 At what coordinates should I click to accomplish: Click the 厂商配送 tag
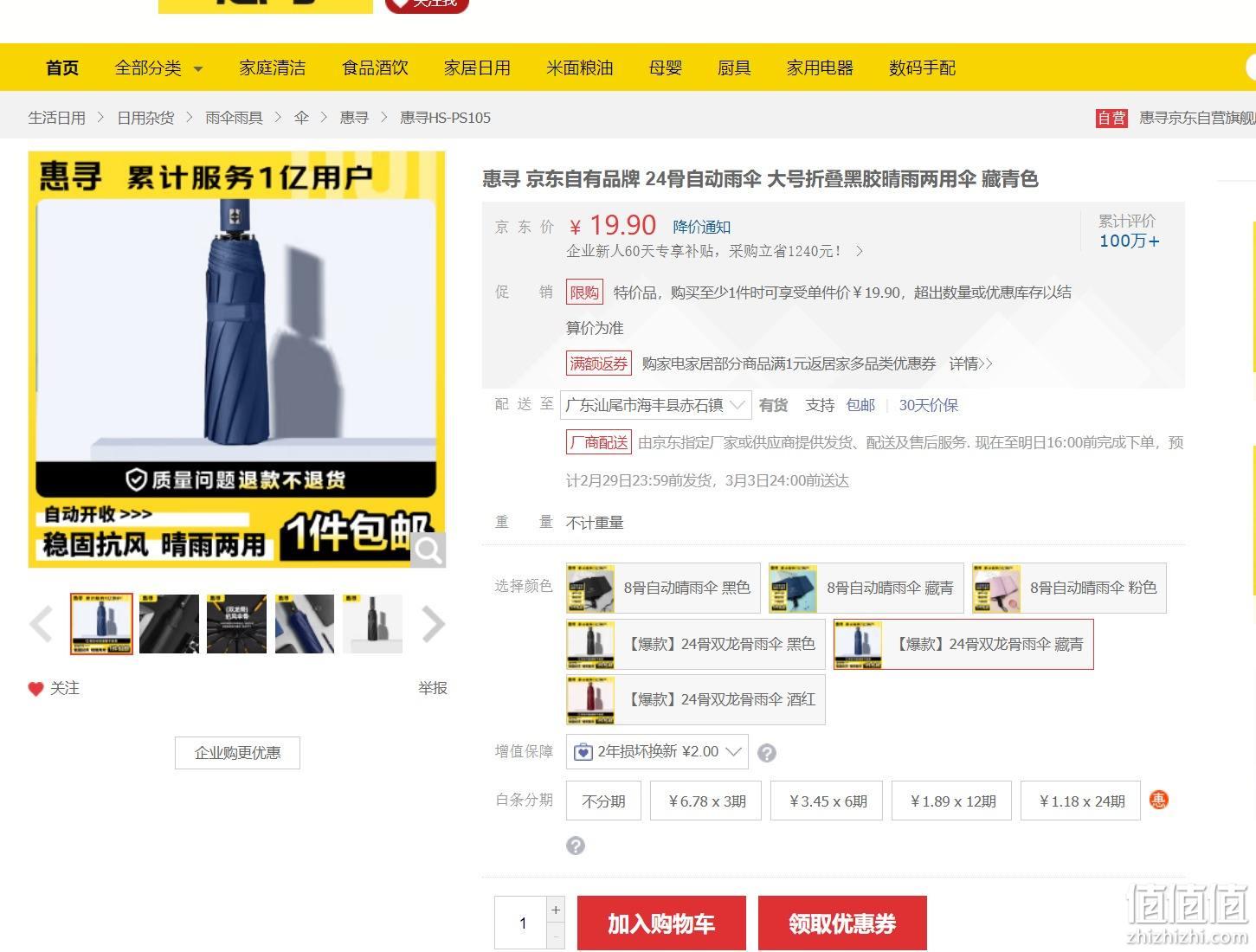tap(598, 442)
